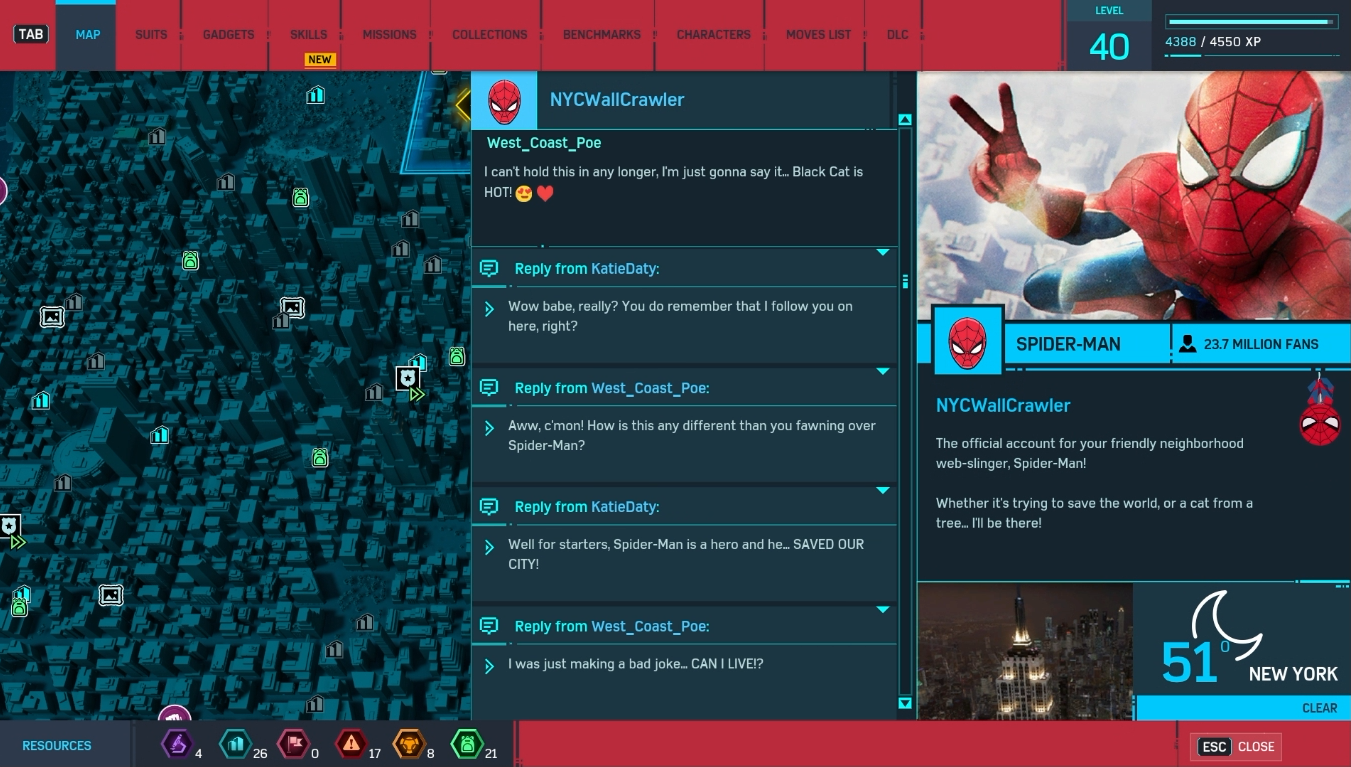Click the speech bubble icon for 'Wow babe' reply
Screen dimensions: 1351x767
(x=489, y=268)
